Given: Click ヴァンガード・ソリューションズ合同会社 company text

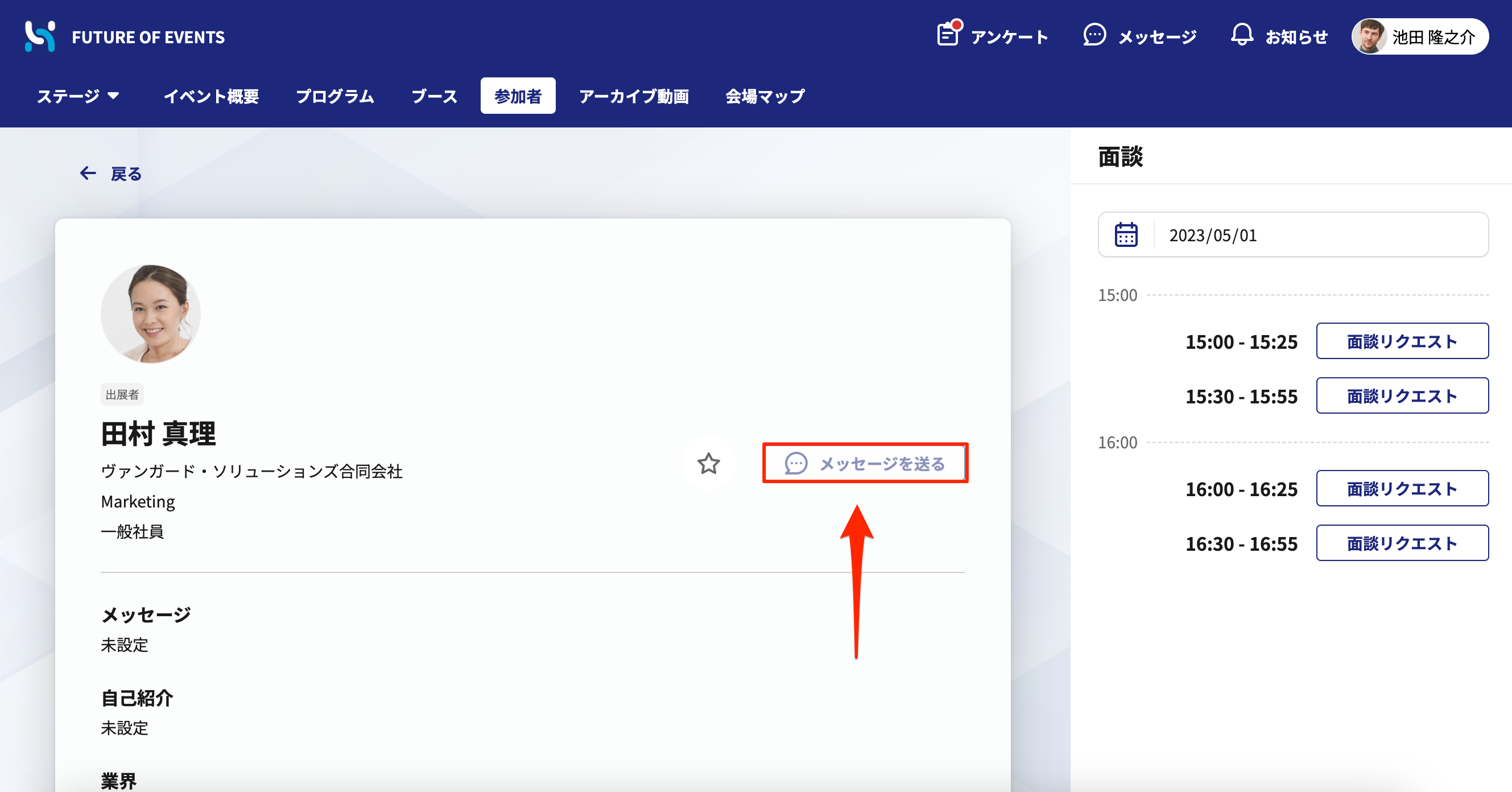Looking at the screenshot, I should [x=252, y=471].
